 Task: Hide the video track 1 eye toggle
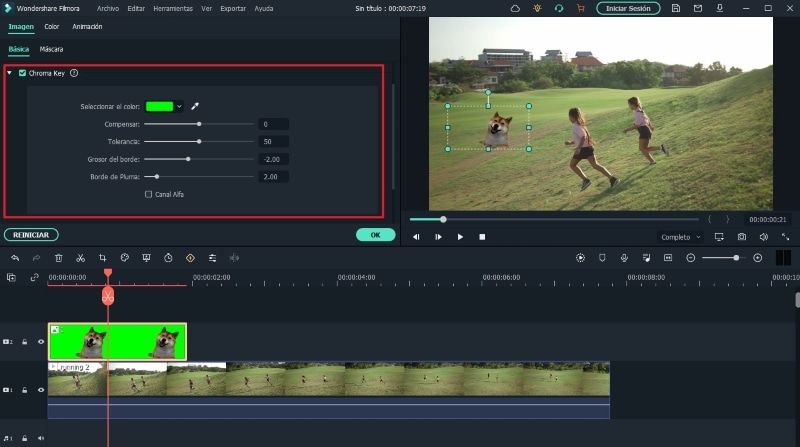point(41,390)
